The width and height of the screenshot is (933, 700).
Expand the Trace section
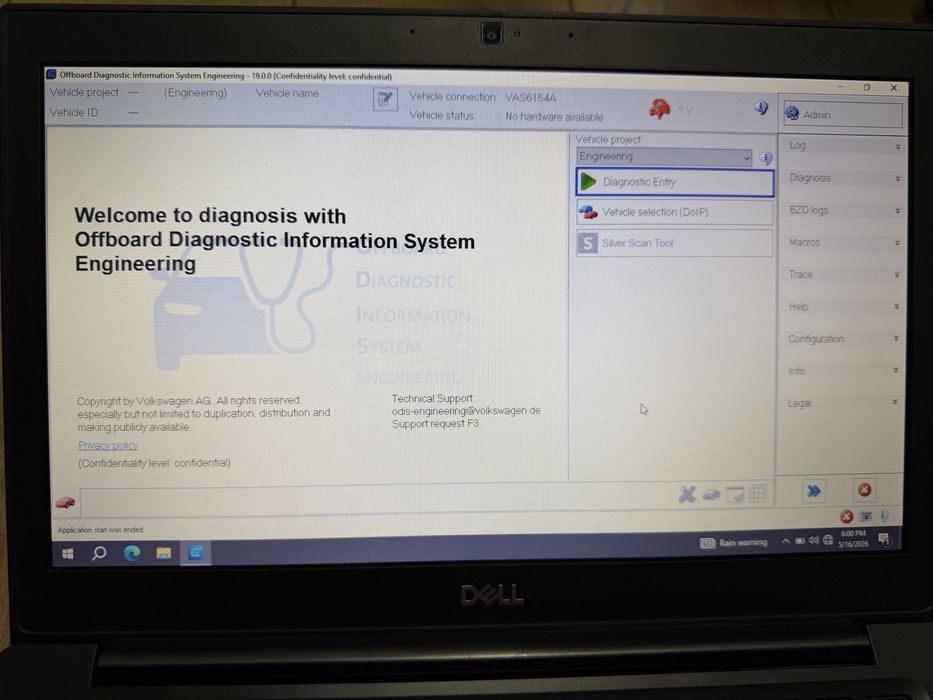click(x=843, y=274)
